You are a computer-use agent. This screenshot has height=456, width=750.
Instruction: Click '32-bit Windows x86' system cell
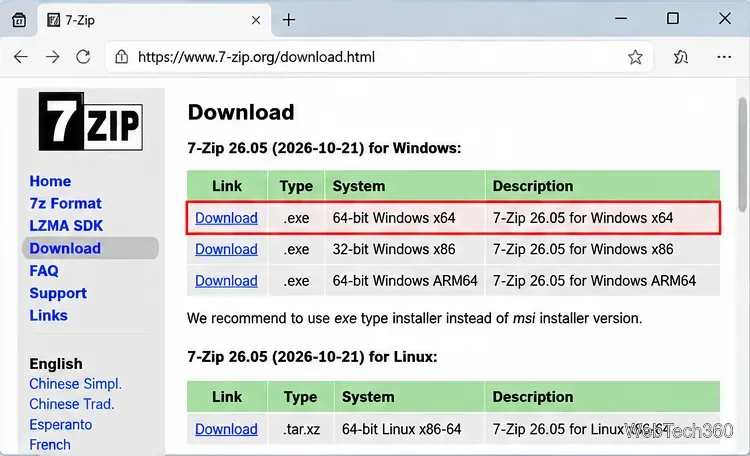coord(394,249)
